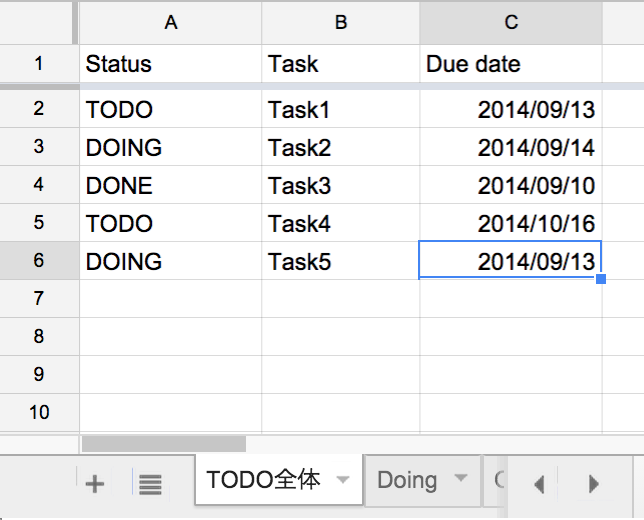Open the TODO全体 tab dropdown arrow
644x520 pixels.
(343, 480)
